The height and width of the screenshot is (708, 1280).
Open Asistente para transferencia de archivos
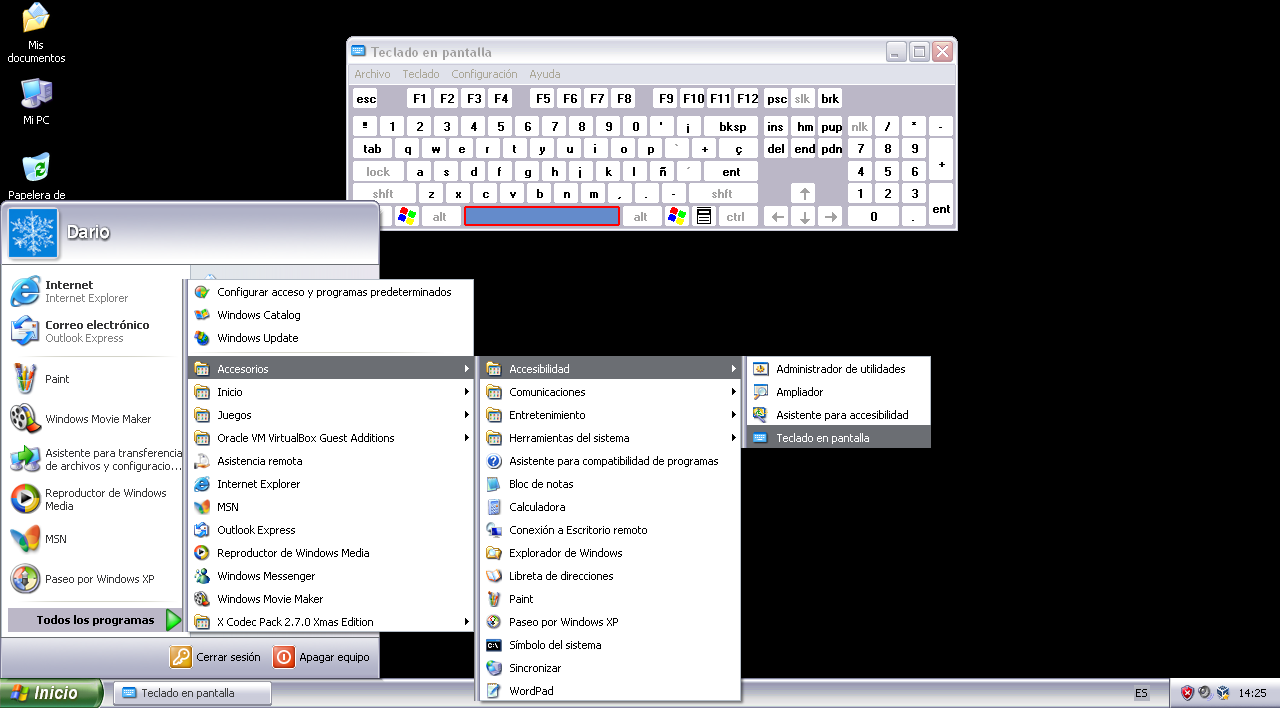[x=94, y=459]
